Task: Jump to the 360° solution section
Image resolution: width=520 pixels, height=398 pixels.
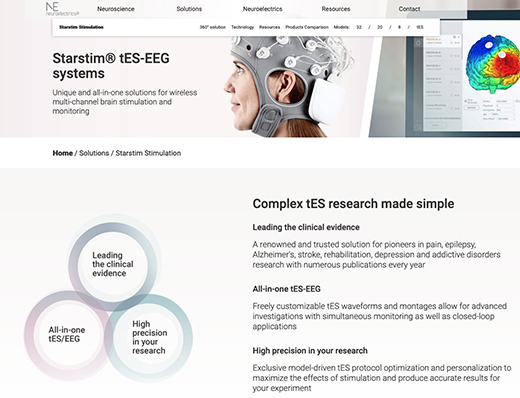Action: pos(213,27)
